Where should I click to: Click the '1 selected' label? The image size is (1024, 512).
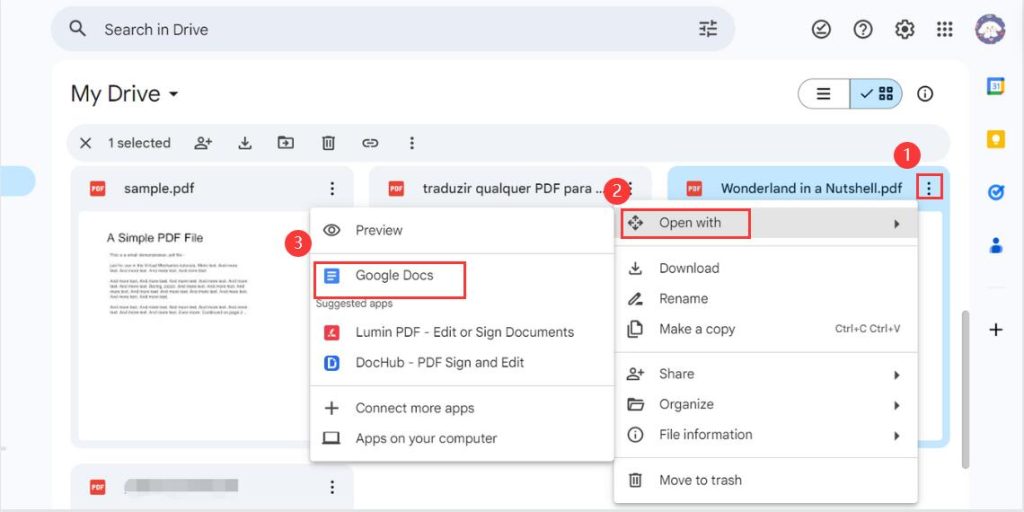[x=139, y=143]
